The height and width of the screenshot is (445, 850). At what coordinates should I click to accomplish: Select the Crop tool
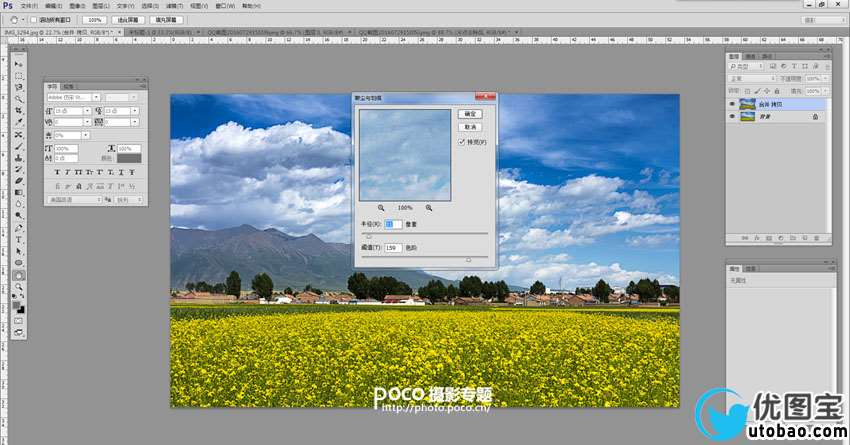point(18,111)
